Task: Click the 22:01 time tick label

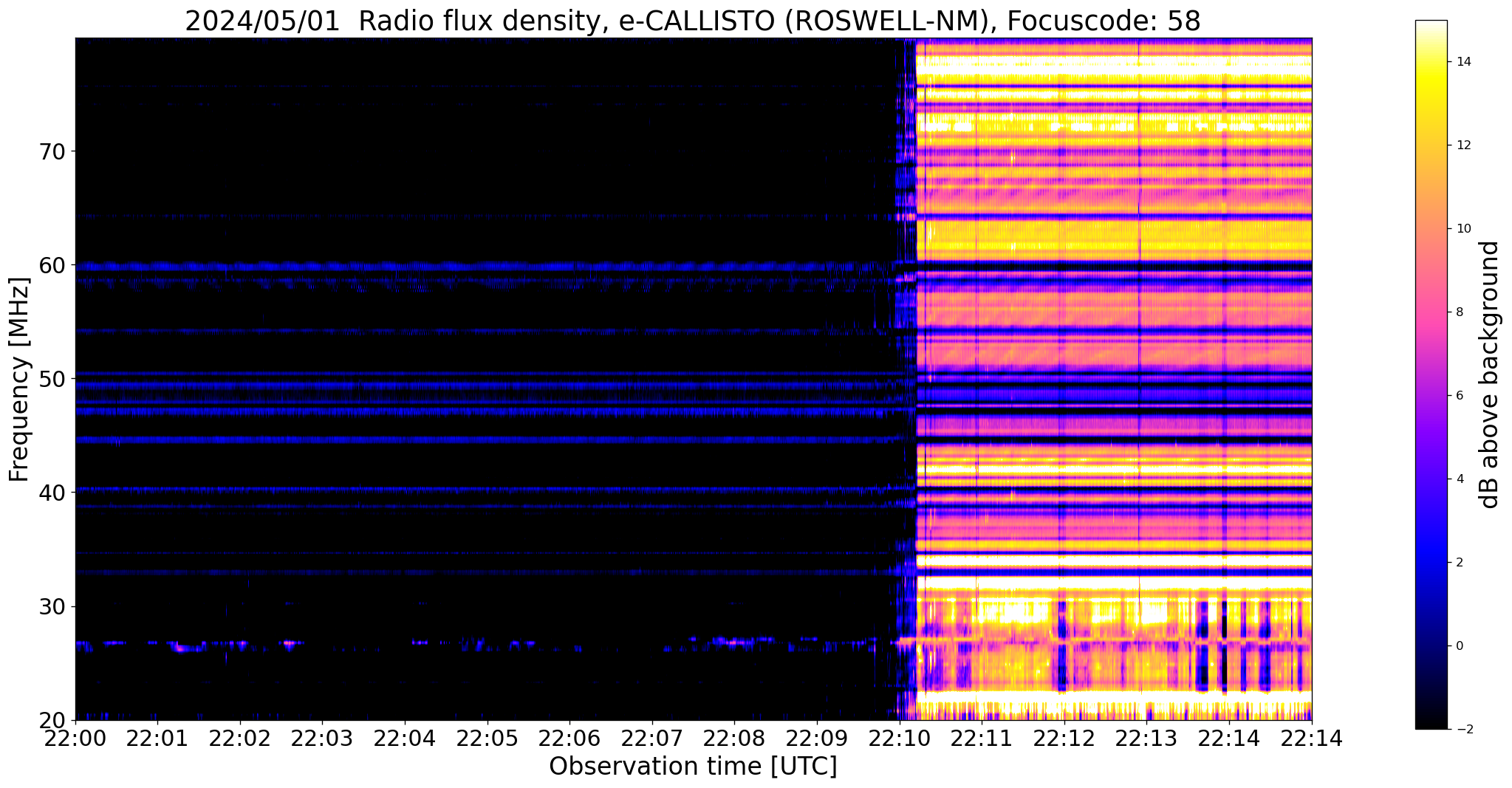Action: (157, 738)
